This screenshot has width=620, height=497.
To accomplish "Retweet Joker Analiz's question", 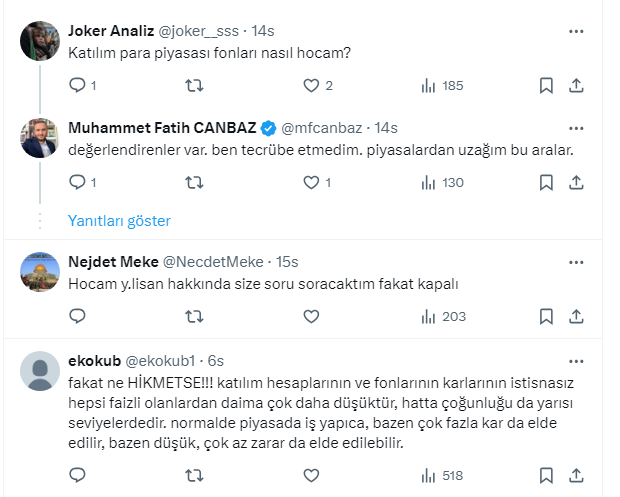I will tap(194, 86).
